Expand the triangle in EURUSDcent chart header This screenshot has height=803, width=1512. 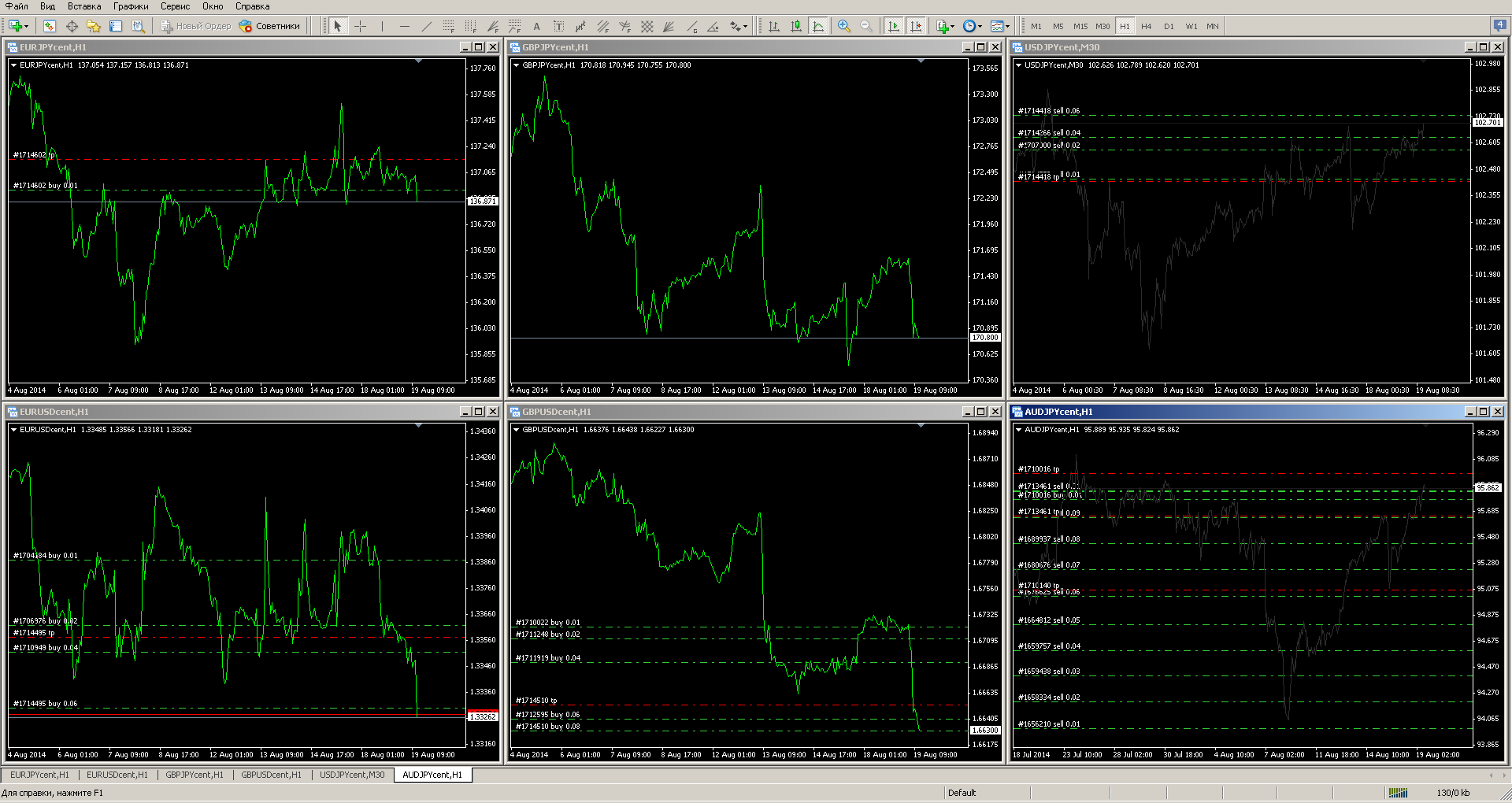(13, 430)
